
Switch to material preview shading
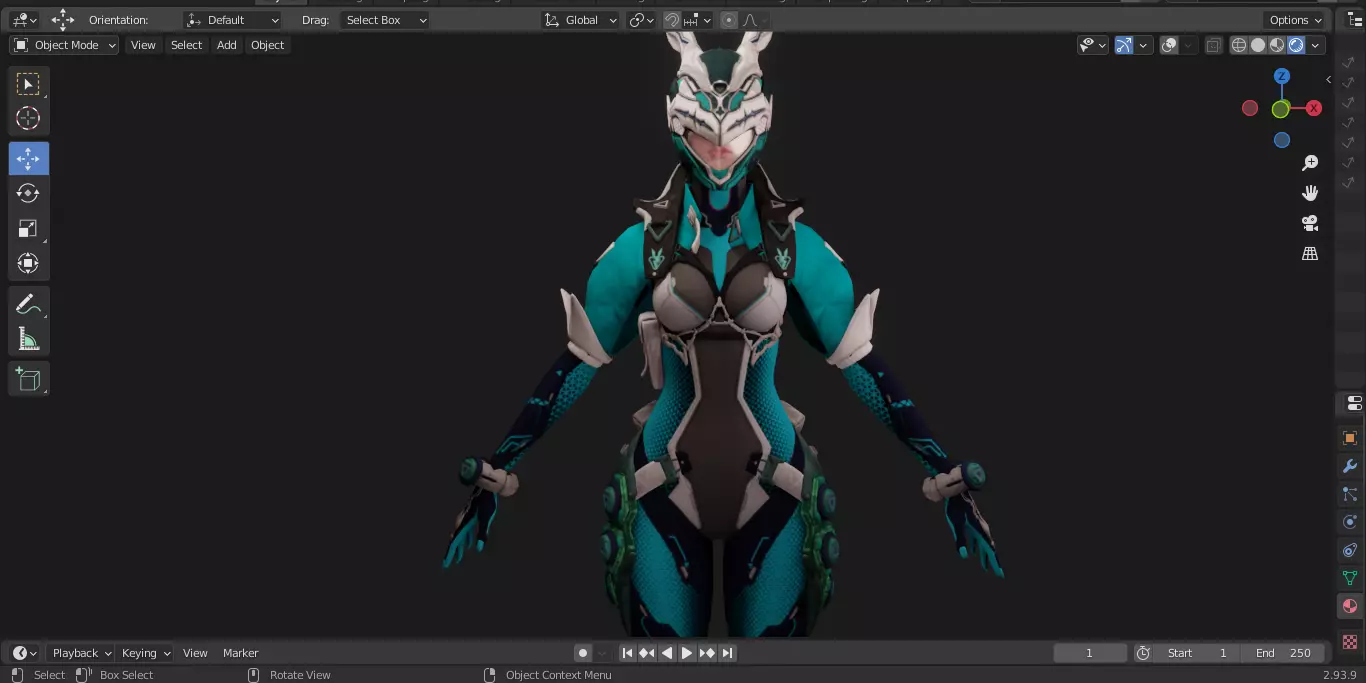[x=1277, y=45]
